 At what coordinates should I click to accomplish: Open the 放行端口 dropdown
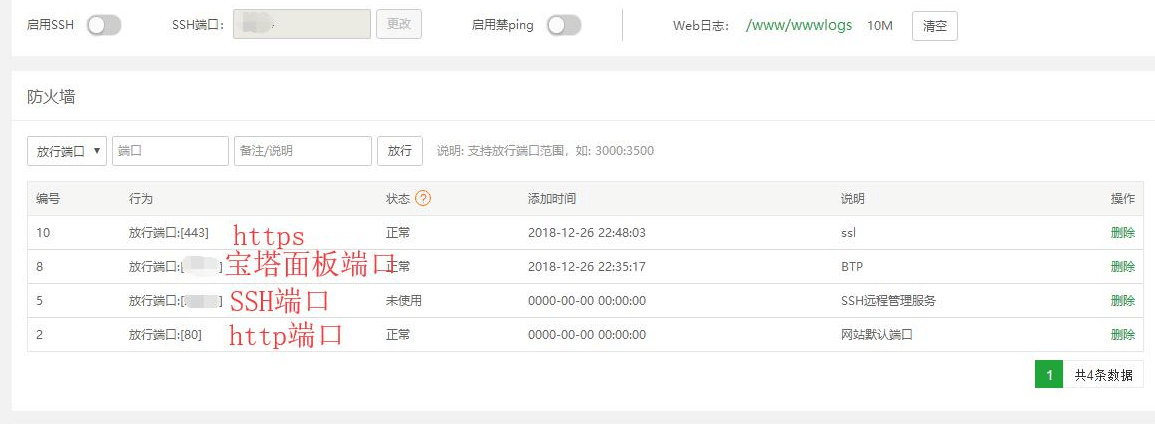pos(67,151)
